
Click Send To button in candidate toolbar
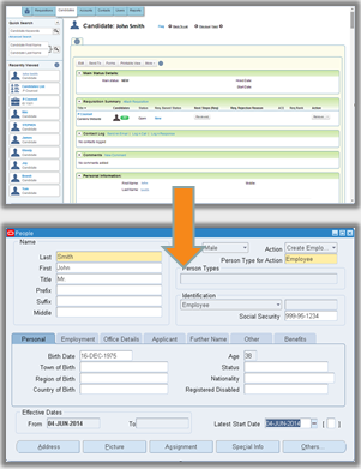coord(95,63)
